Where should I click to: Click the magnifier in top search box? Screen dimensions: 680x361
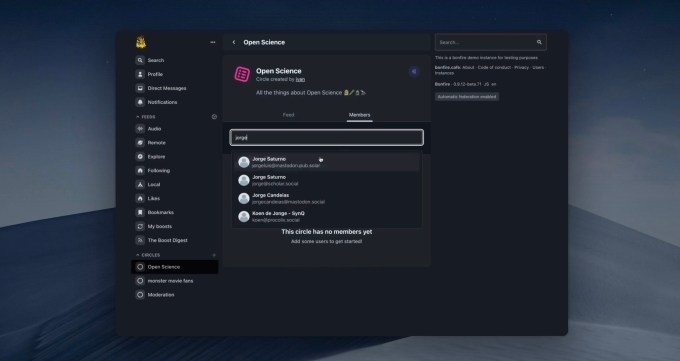pyautogui.click(x=539, y=42)
